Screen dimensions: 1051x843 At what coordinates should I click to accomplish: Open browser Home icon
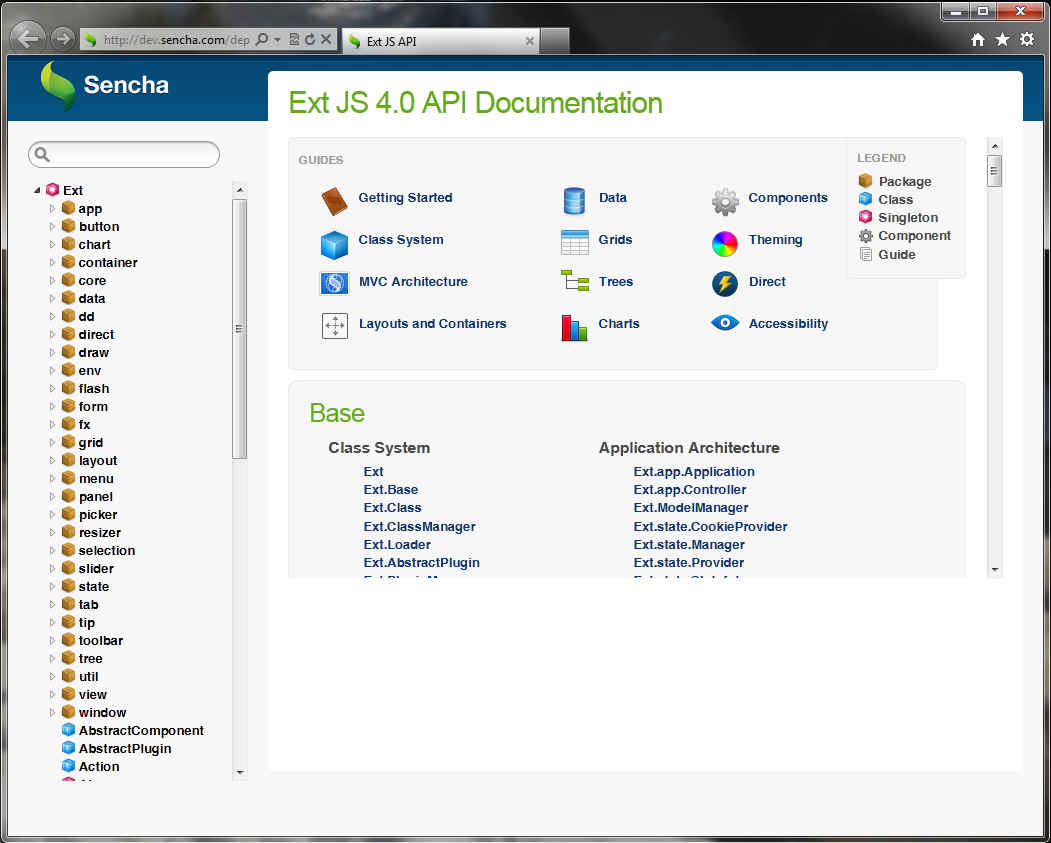[x=978, y=40]
